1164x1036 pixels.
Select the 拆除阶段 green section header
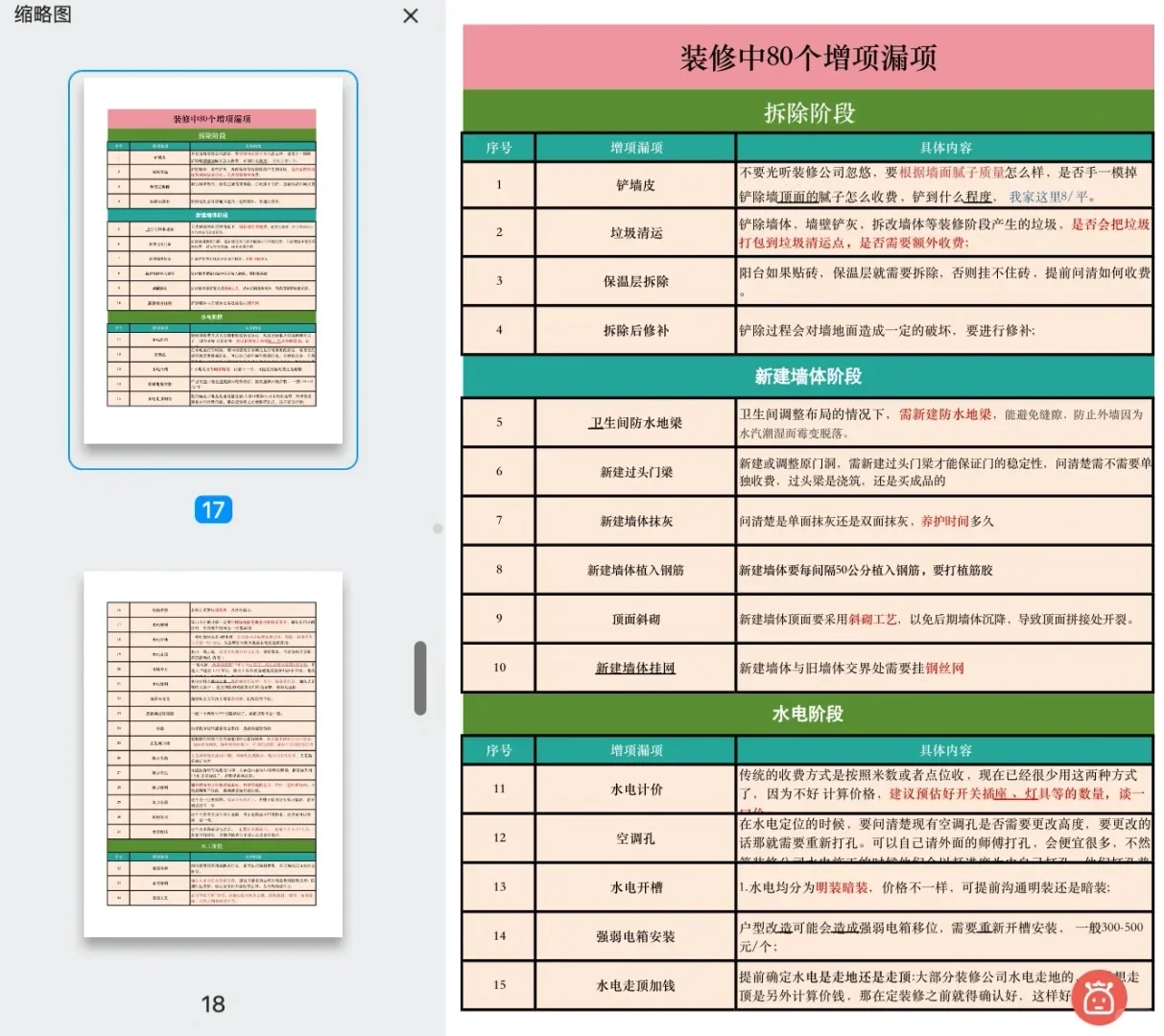click(x=805, y=112)
